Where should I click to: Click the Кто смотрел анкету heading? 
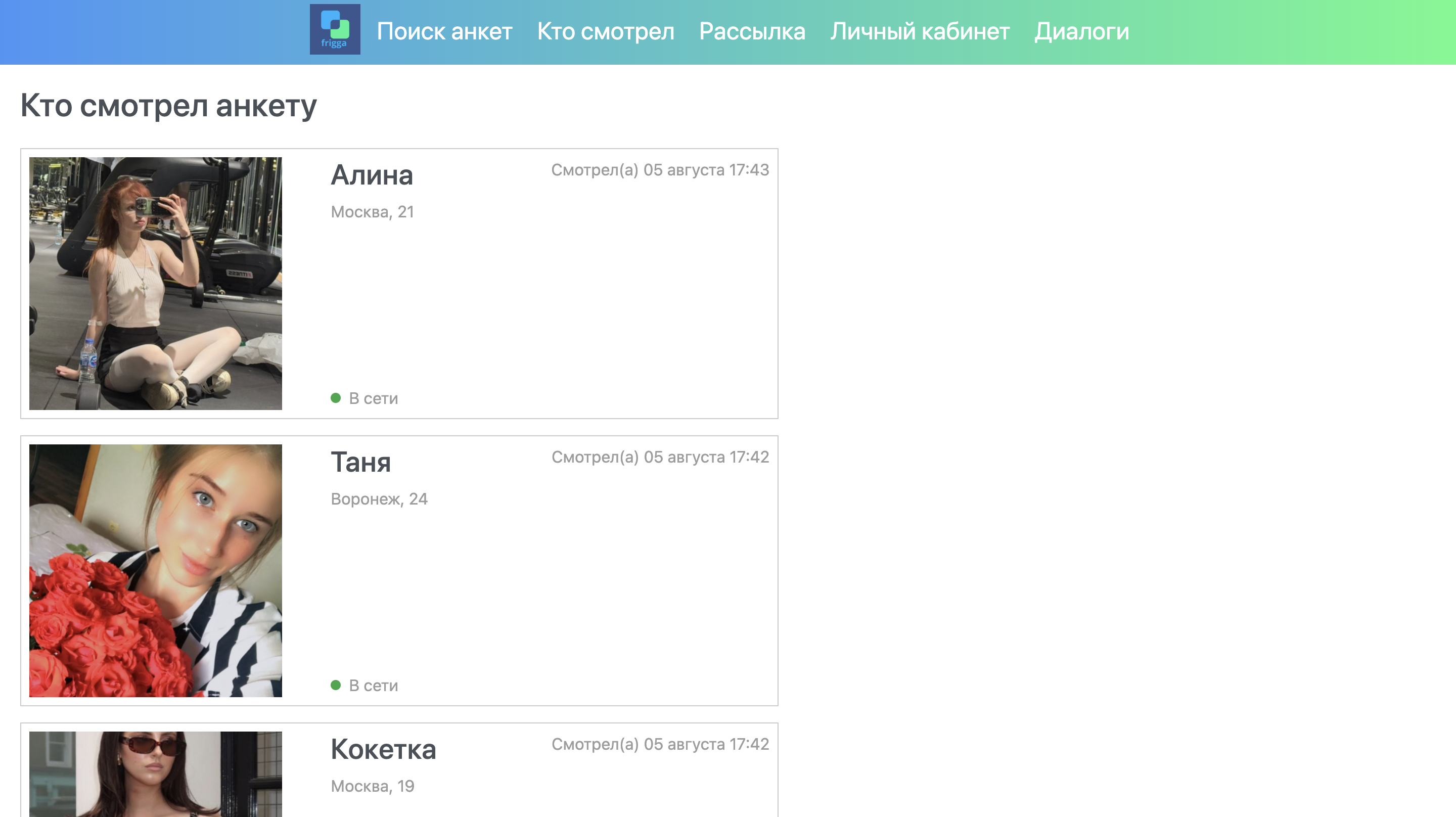click(168, 106)
